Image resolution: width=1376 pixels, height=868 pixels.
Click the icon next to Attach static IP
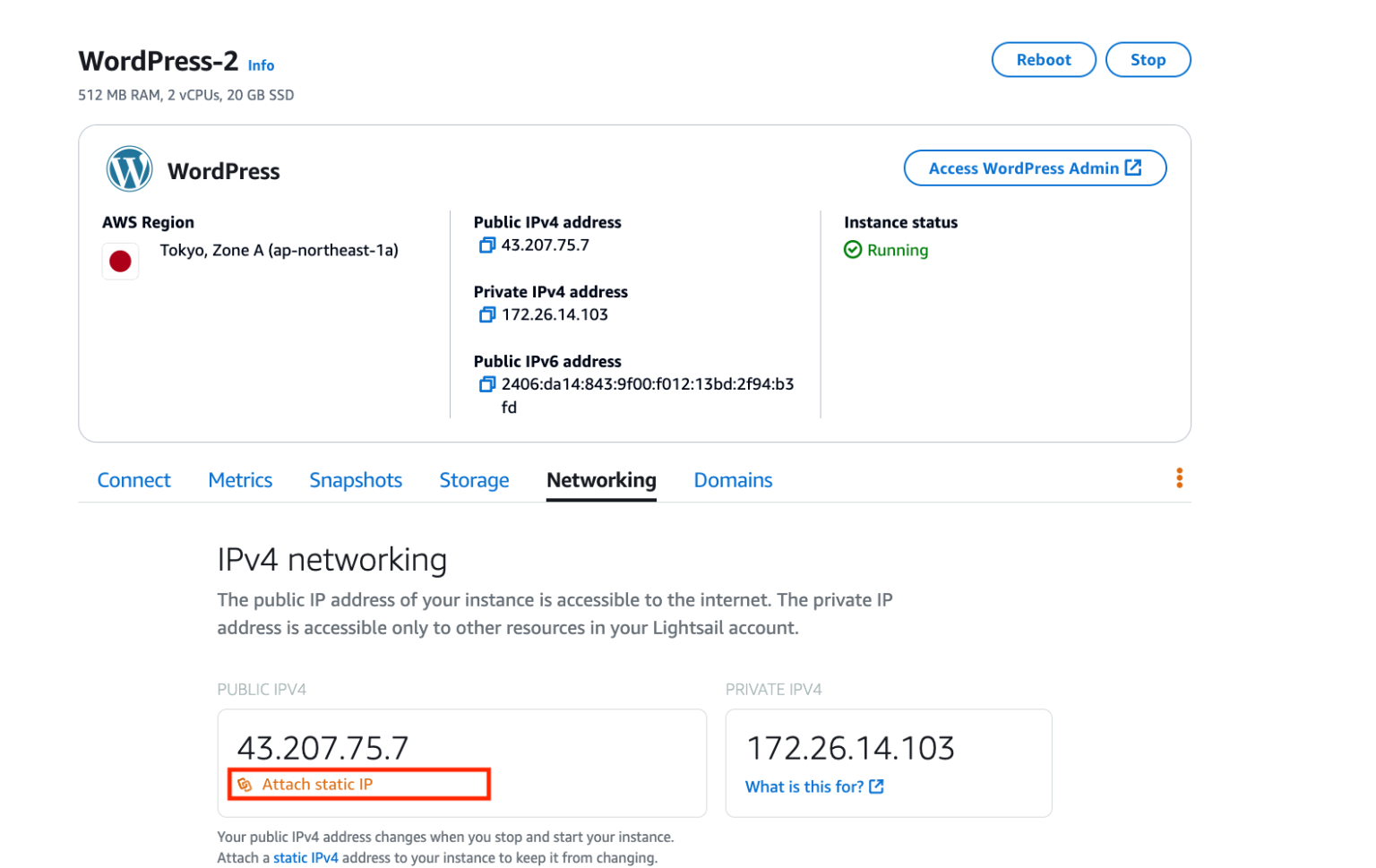tap(245, 784)
